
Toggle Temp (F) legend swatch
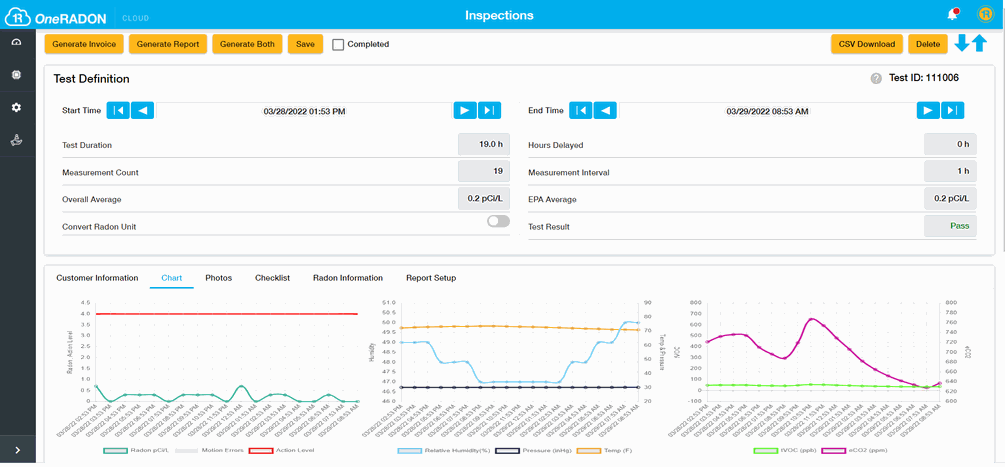(588, 450)
